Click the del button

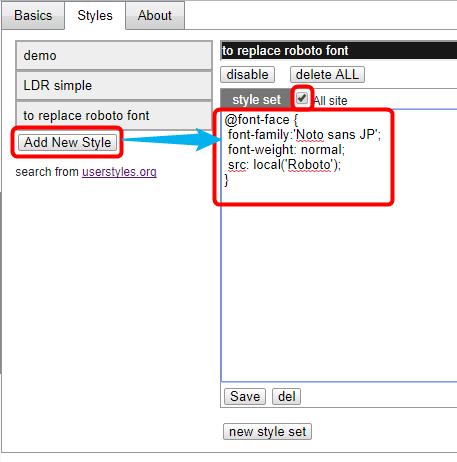[x=287, y=397]
